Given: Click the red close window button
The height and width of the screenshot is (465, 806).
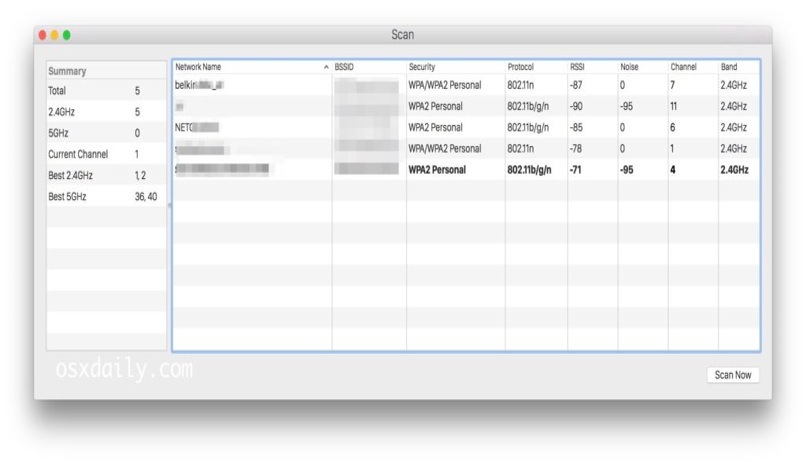Looking at the screenshot, I should click(43, 35).
